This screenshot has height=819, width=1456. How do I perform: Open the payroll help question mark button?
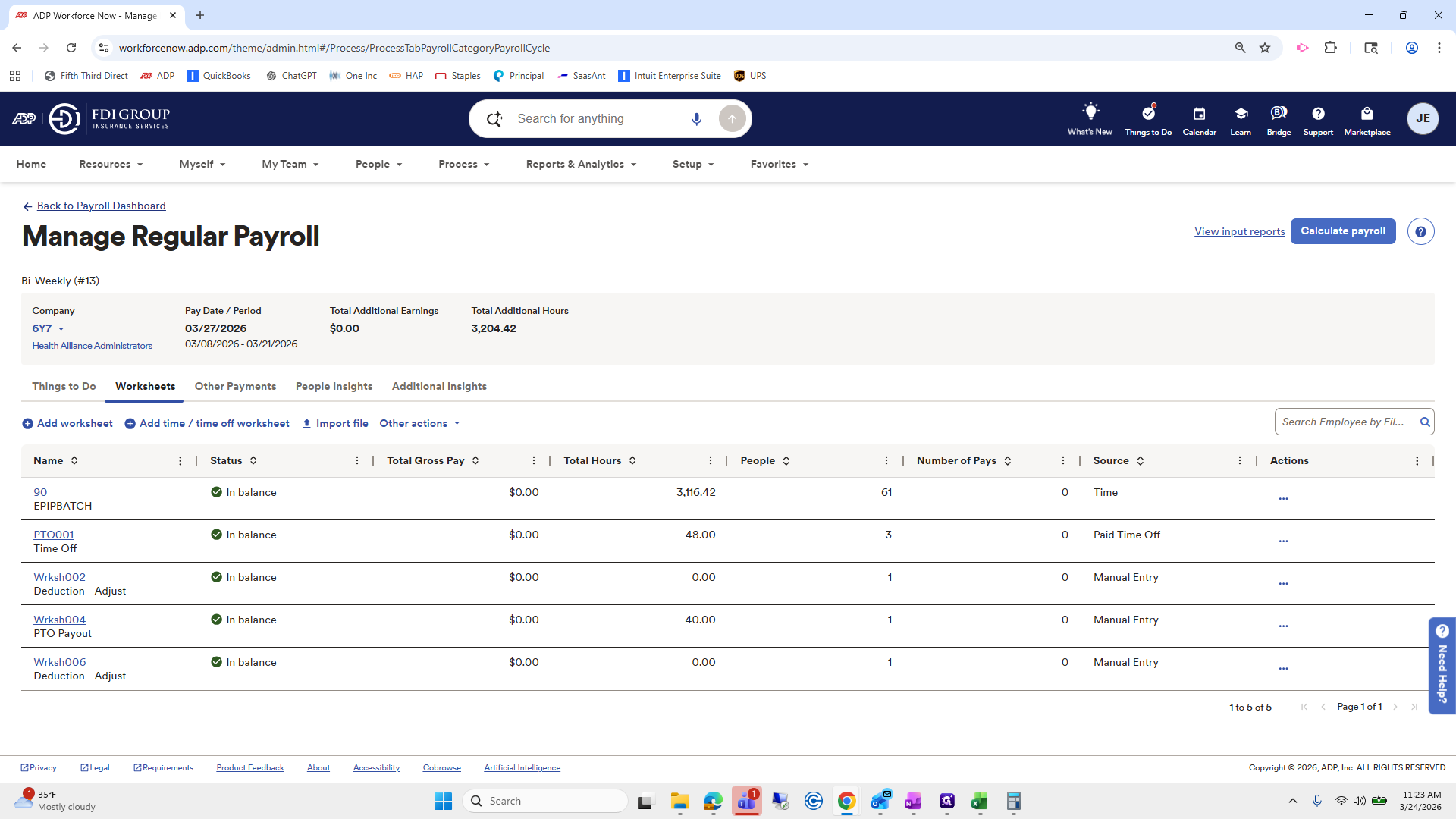pyautogui.click(x=1420, y=231)
